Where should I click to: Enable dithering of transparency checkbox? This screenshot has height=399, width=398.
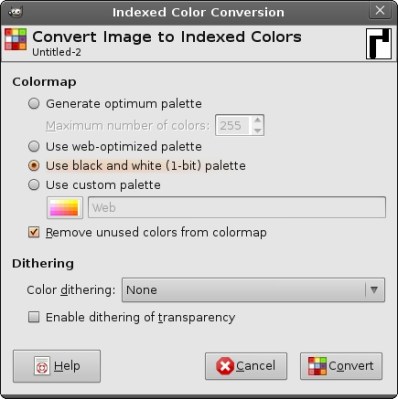[34, 317]
